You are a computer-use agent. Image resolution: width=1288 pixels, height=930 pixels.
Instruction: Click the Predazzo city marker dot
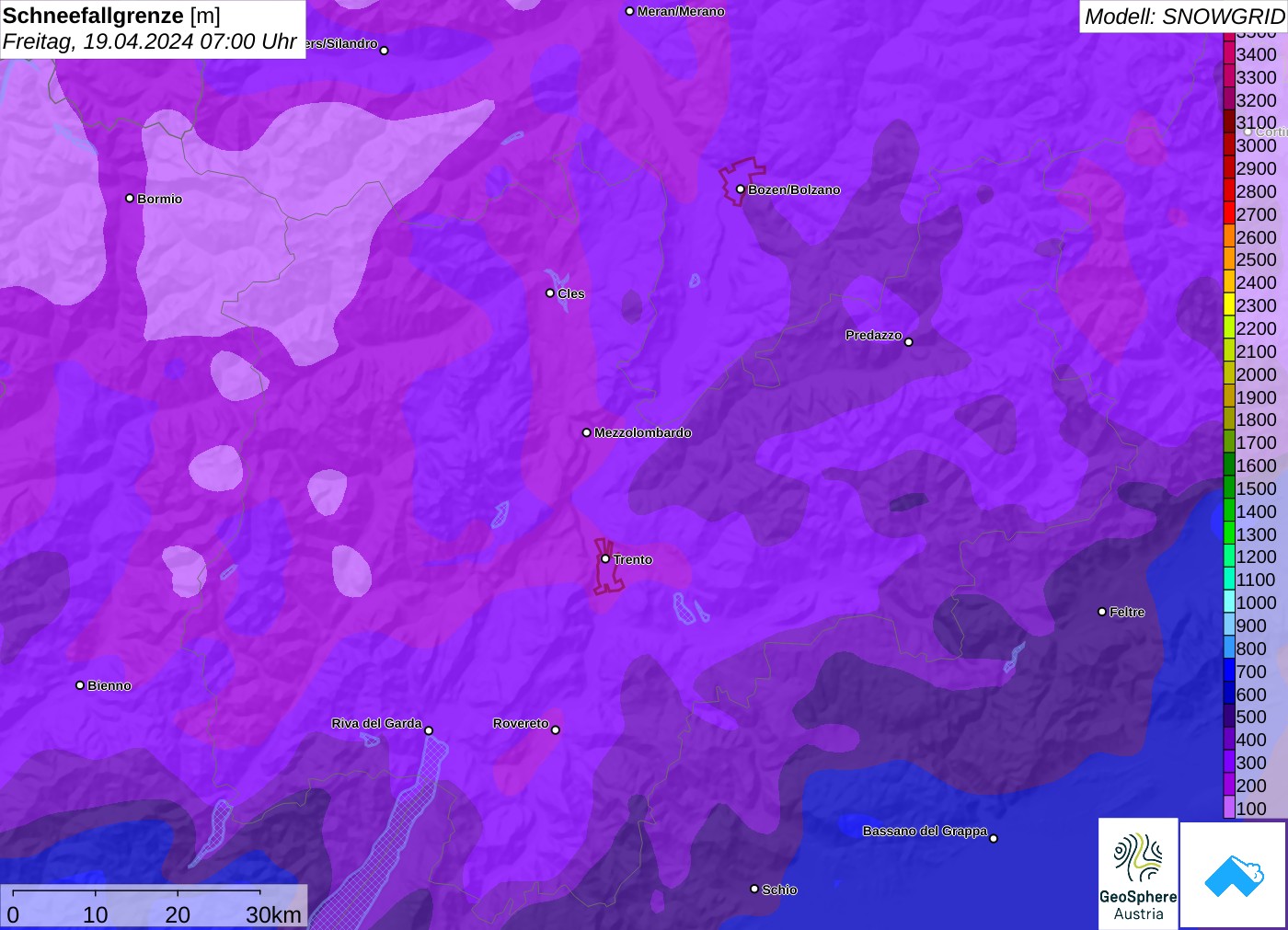tap(908, 341)
